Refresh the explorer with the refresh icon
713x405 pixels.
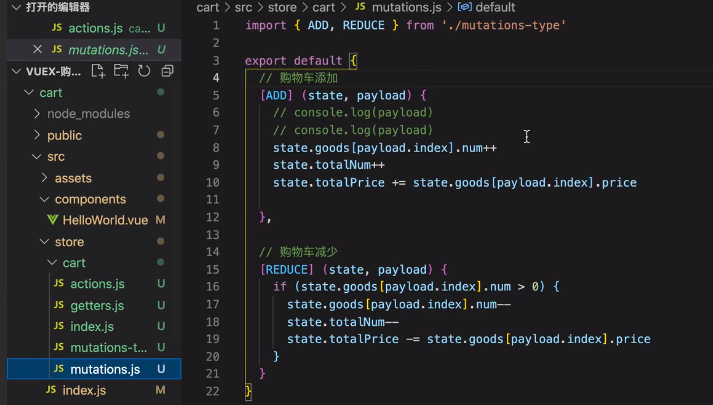pyautogui.click(x=144, y=71)
